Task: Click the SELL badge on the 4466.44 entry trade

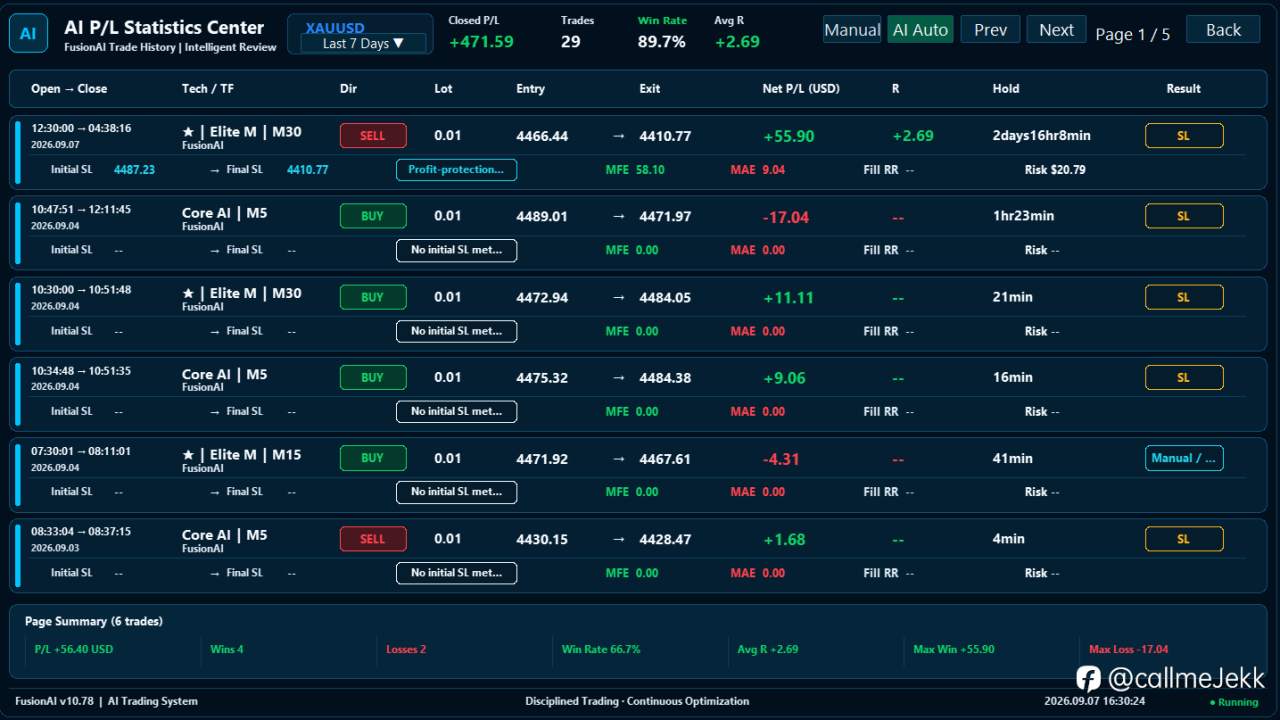Action: (x=373, y=136)
